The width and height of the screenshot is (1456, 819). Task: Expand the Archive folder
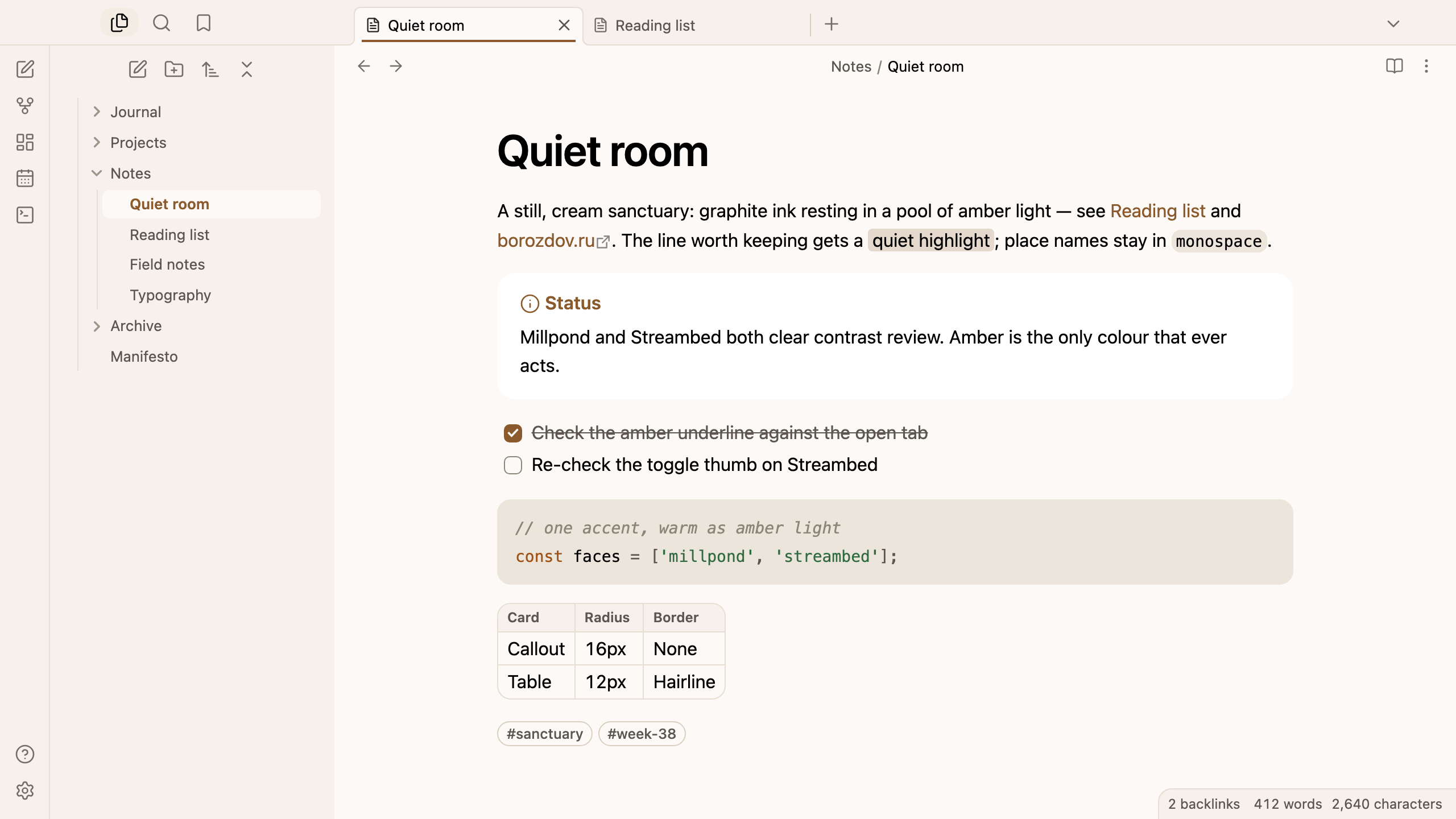pyautogui.click(x=97, y=326)
